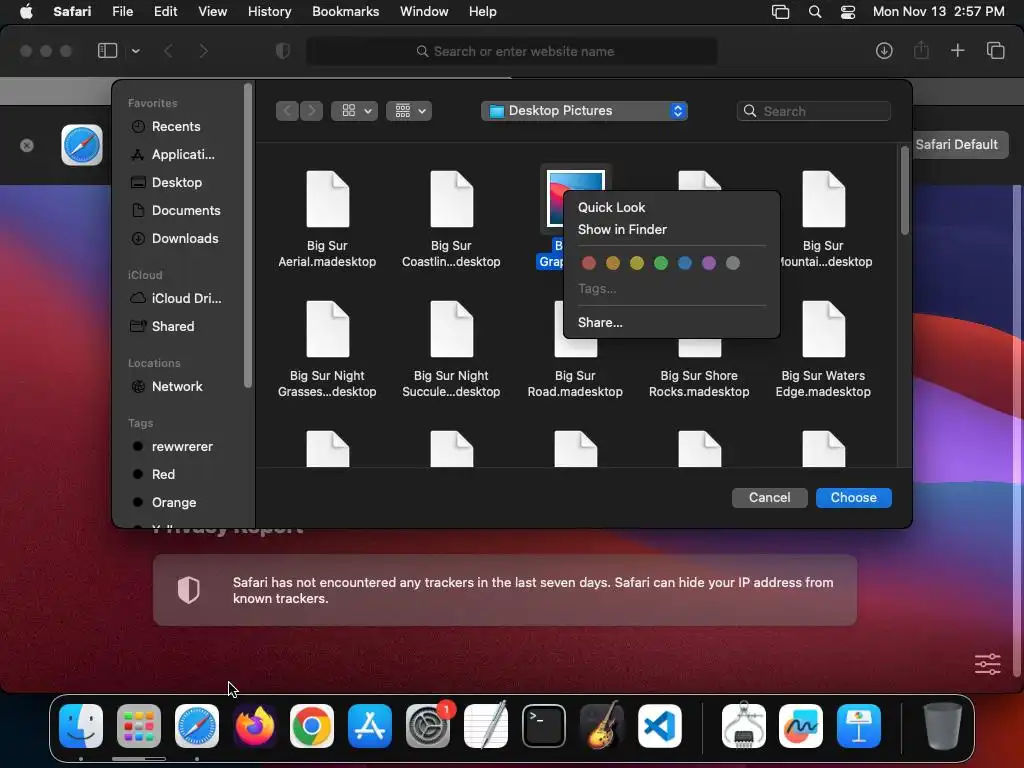This screenshot has height=768, width=1024.
Task: Open start page customization sliders icon
Action: [987, 664]
